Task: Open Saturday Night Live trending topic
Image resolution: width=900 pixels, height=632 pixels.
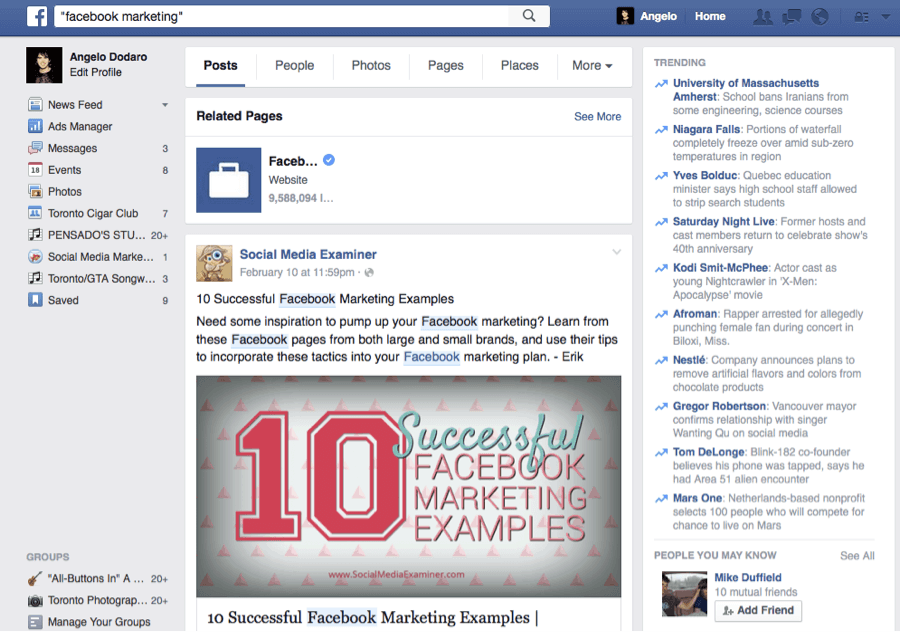Action: click(724, 222)
